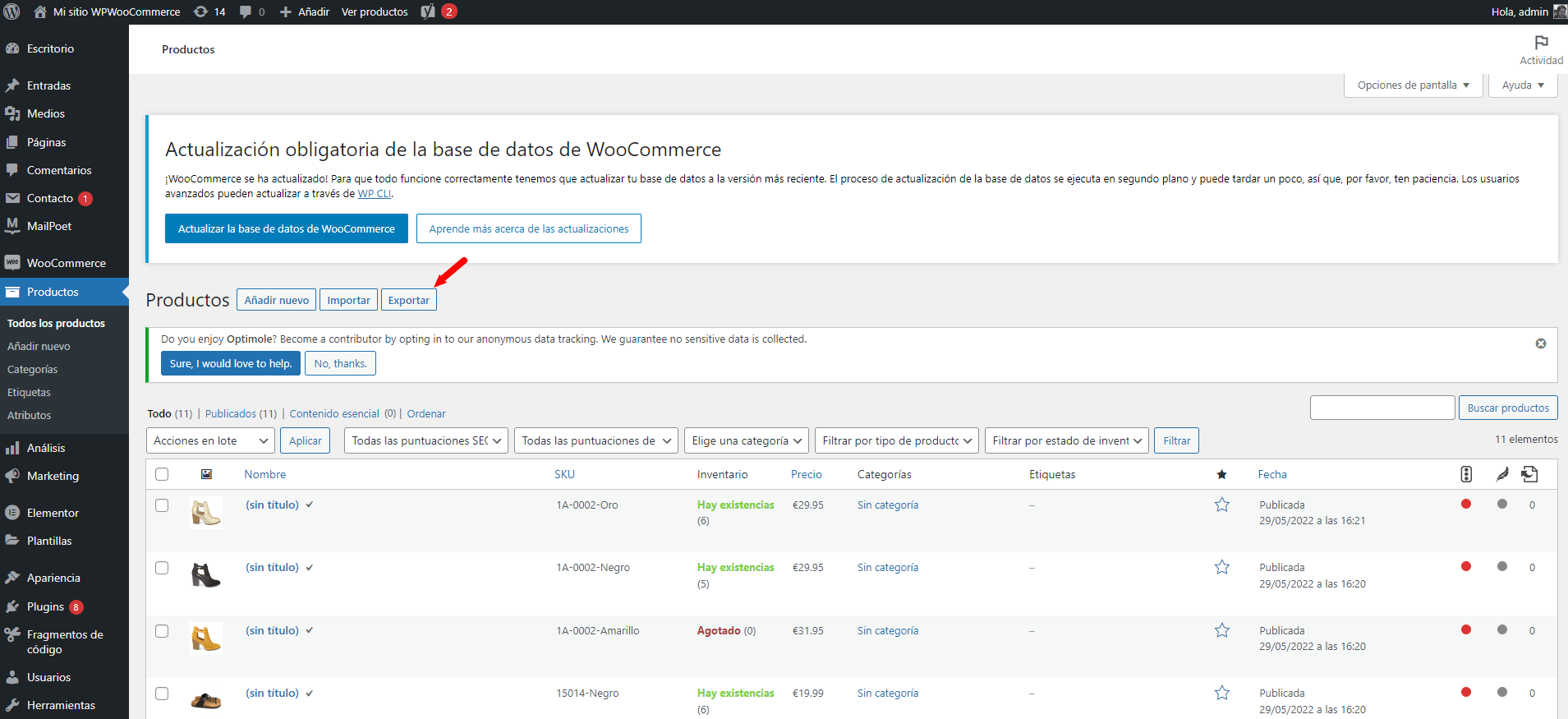The width and height of the screenshot is (1568, 719).
Task: Click the red SEO dot for 1A-0002-Oro
Action: point(1466,504)
